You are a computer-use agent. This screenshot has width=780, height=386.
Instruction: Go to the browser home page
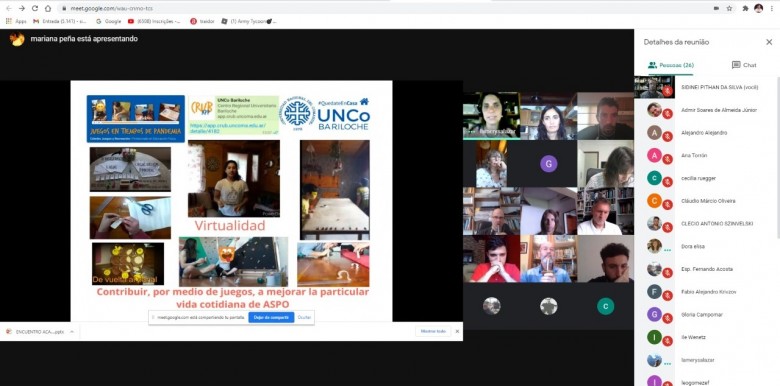[x=48, y=8]
